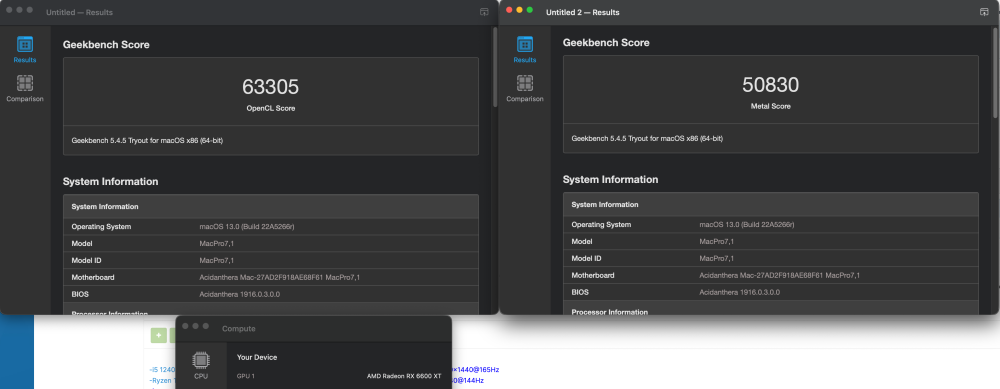
Task: Click the green plus button behind Compute window
Action: click(159, 335)
